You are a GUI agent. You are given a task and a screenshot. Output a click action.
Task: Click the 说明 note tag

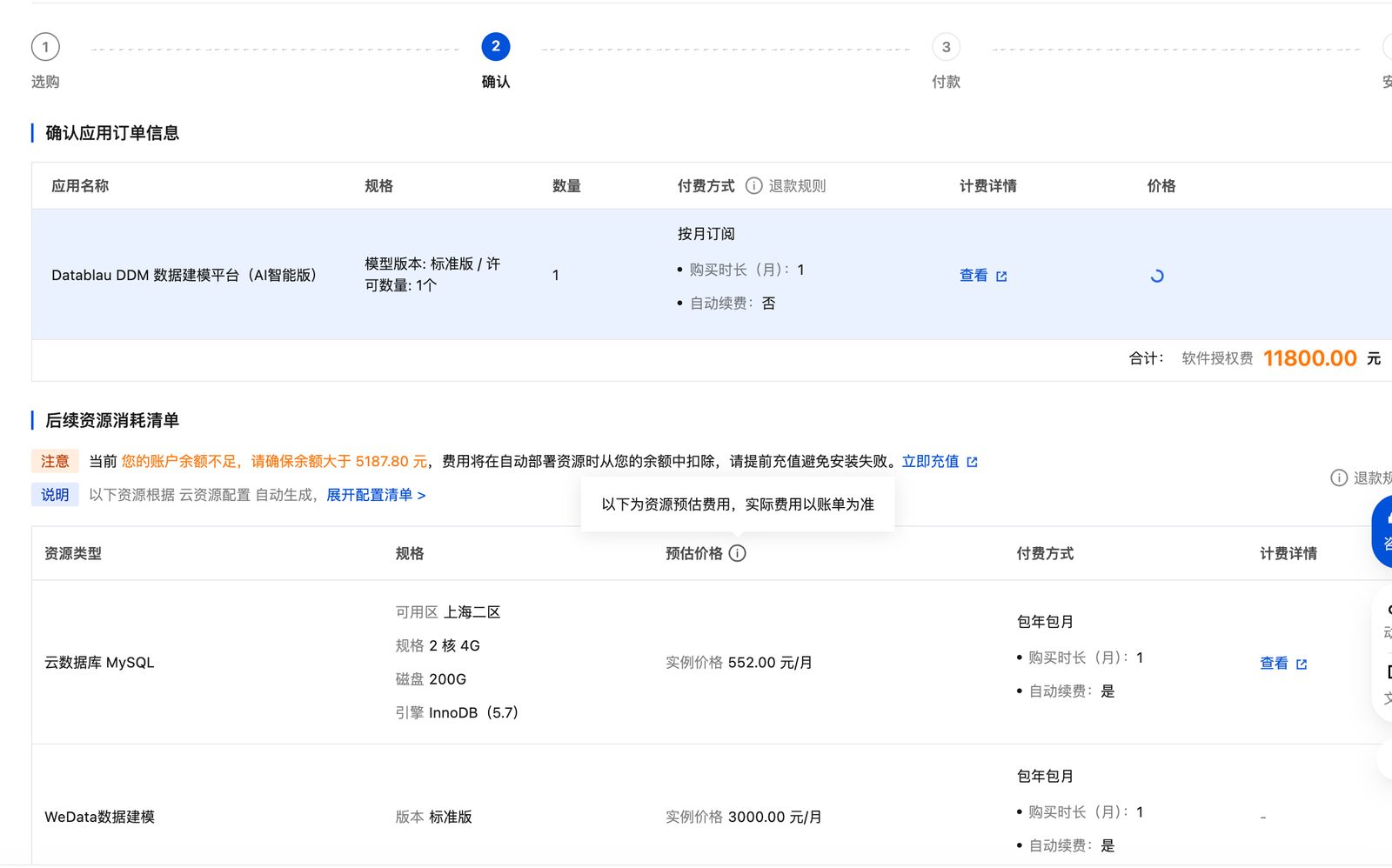pos(55,495)
